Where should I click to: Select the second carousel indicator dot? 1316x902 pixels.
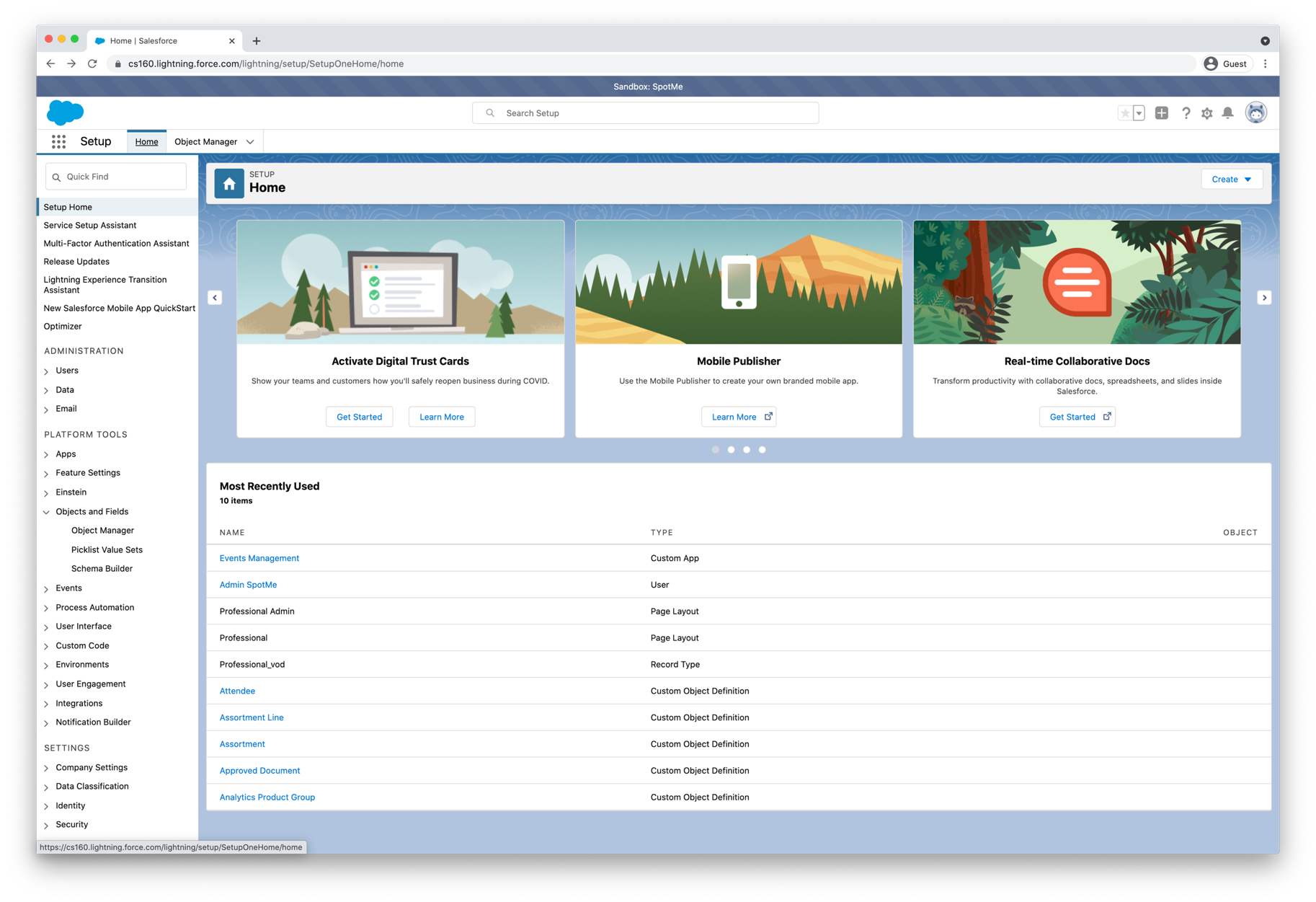(x=731, y=449)
